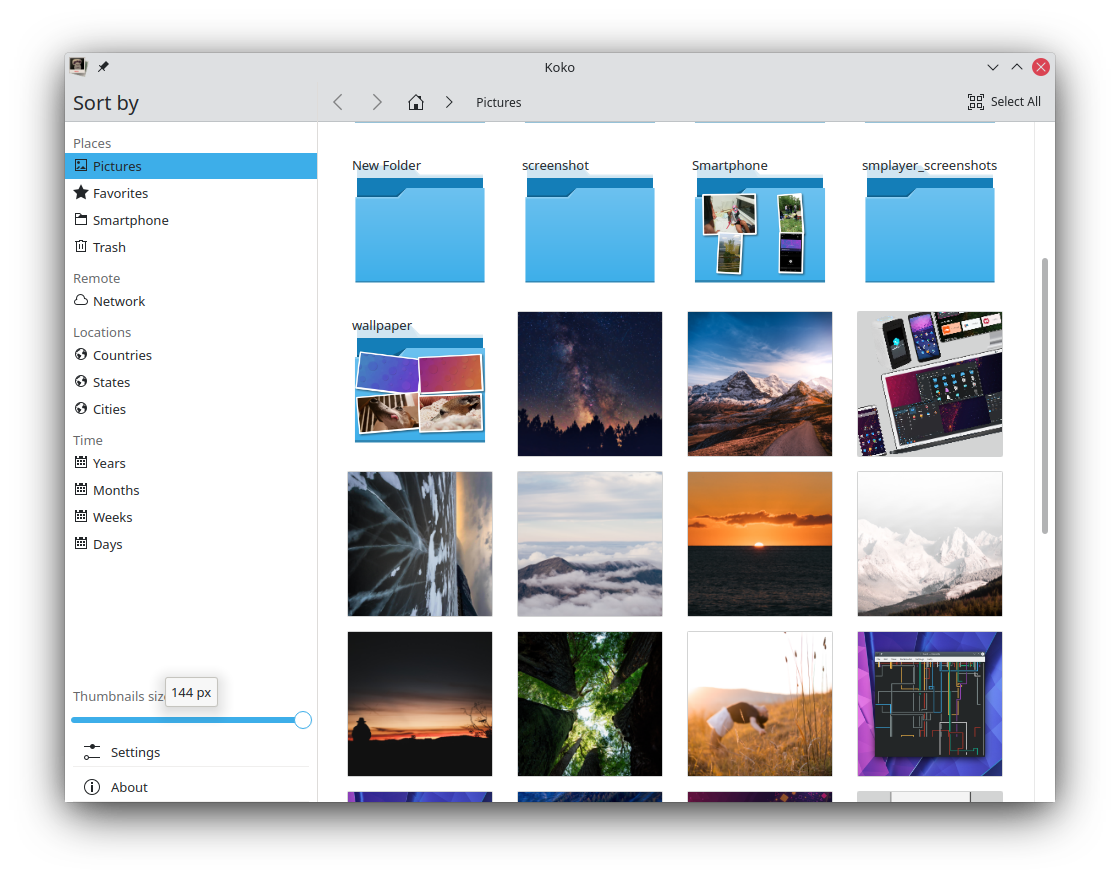Click the Select All button
The height and width of the screenshot is (879, 1120).
(x=1004, y=102)
